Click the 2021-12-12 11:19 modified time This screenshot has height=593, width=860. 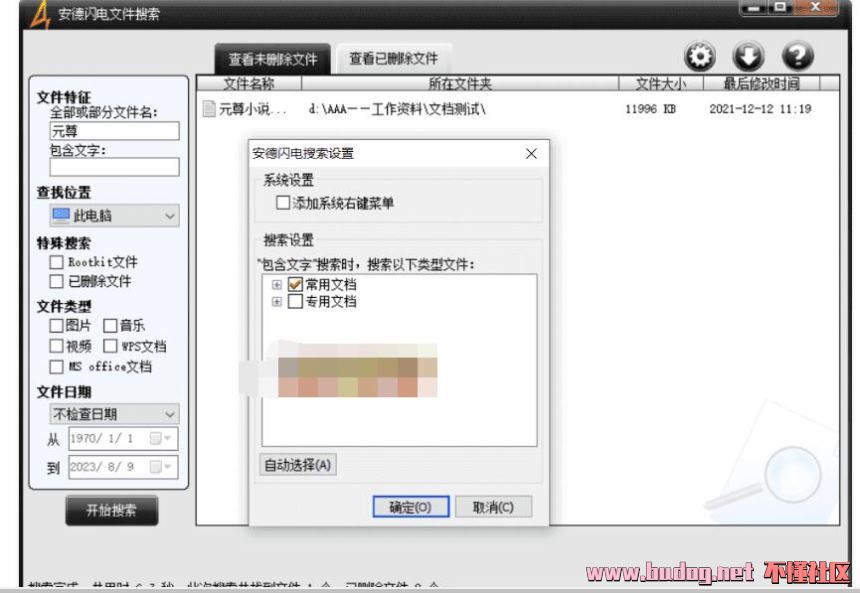760,109
